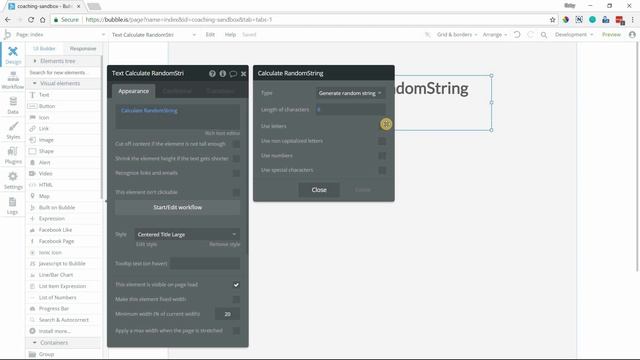Open the Logs tab in the sidebar
This screenshot has height=360, width=640.
coord(13,206)
